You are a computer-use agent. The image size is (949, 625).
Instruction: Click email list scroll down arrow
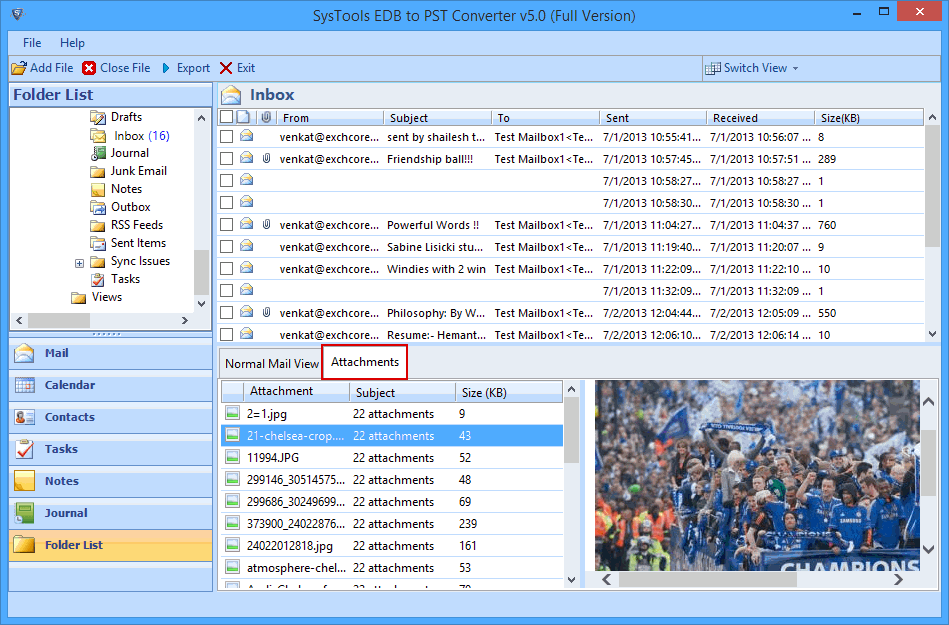[932, 334]
